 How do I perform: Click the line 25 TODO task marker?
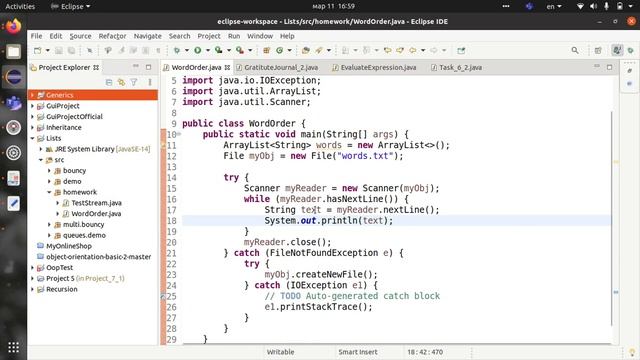click(x=163, y=296)
